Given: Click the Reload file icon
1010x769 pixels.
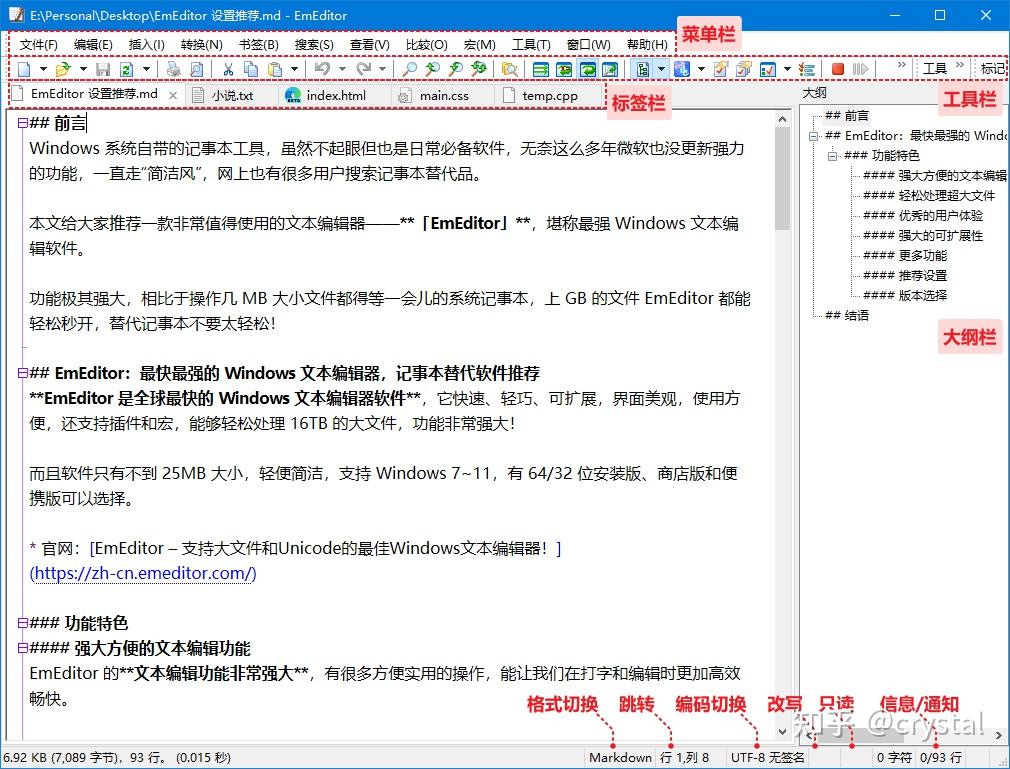Looking at the screenshot, I should coord(126,69).
